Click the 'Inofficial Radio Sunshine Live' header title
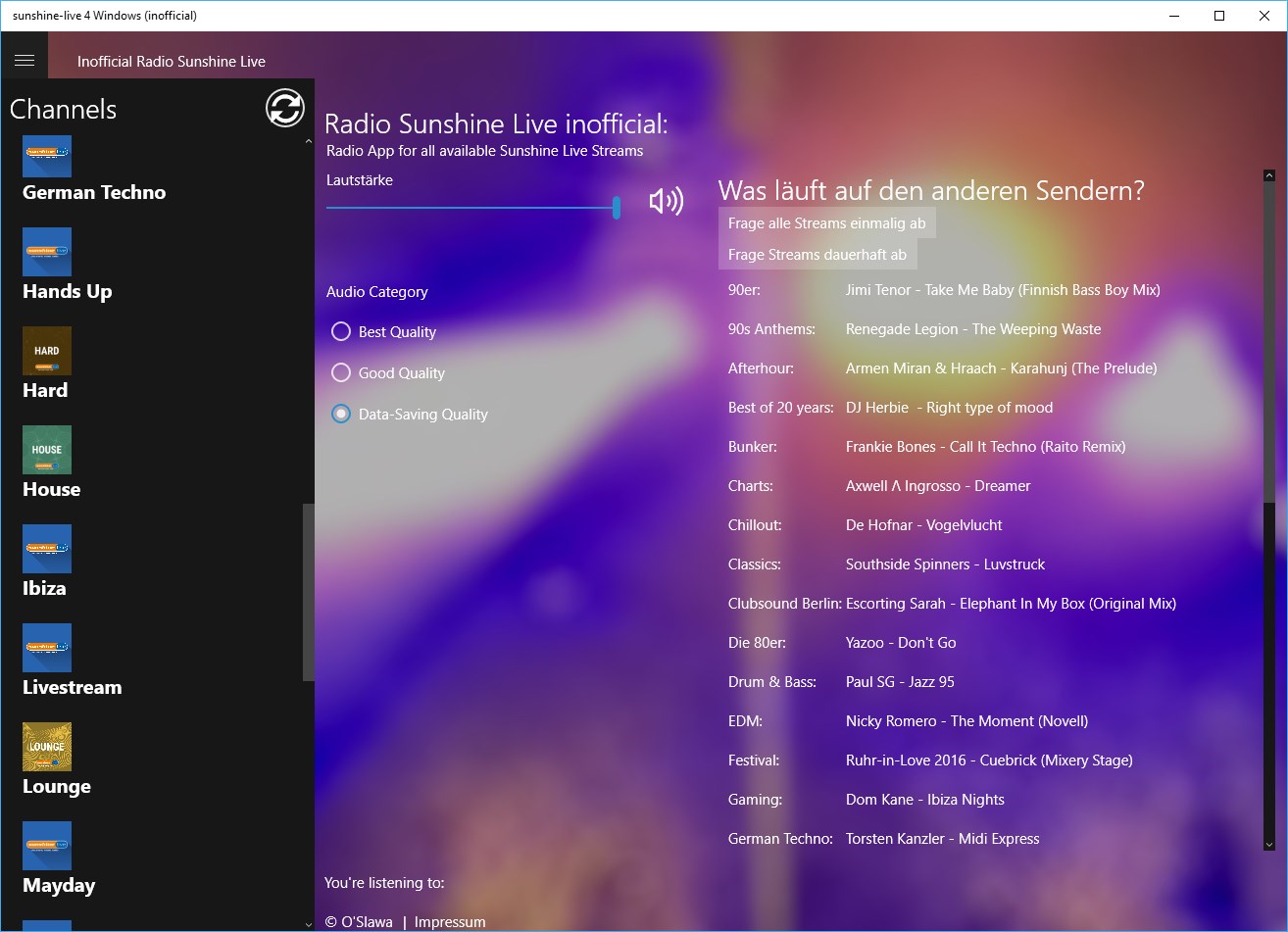This screenshot has height=932, width=1288. click(172, 61)
